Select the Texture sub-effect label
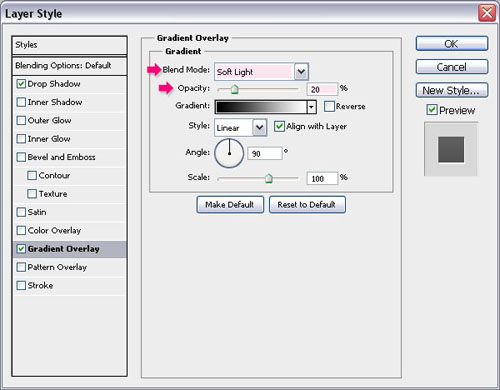 (x=53, y=194)
